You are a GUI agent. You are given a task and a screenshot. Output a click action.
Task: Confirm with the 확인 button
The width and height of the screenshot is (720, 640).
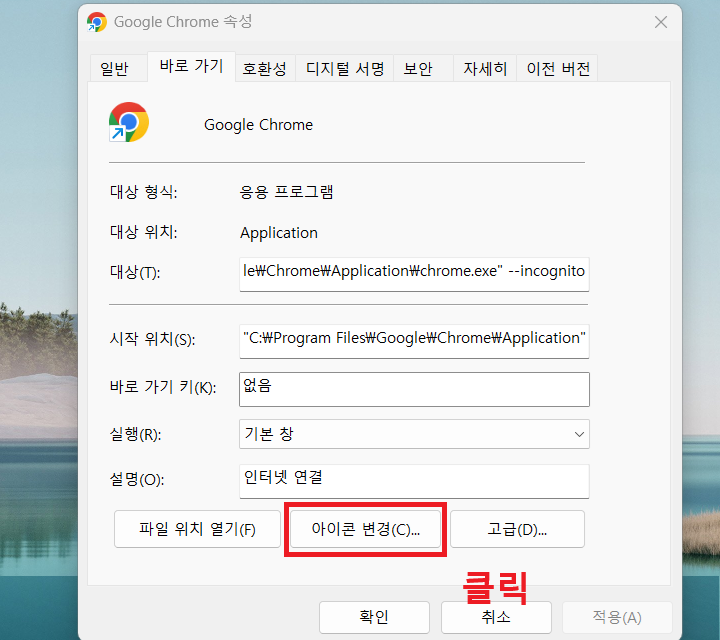point(374,617)
